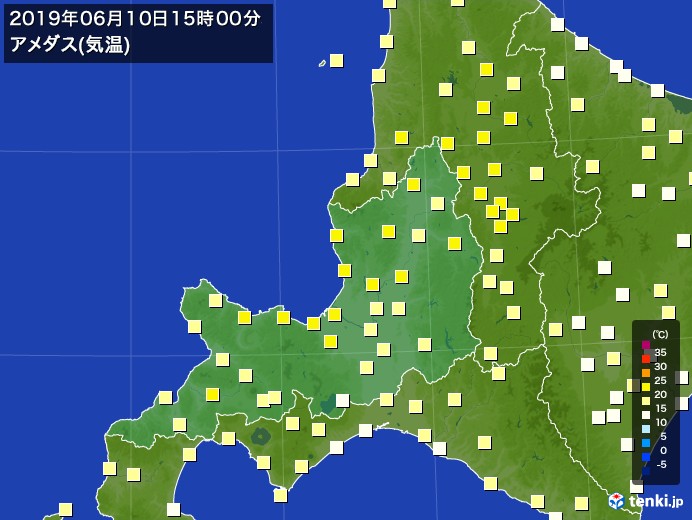This screenshot has width=692, height=520.
Task: Select the magenta legend swatch above 35
Action: 646,345
